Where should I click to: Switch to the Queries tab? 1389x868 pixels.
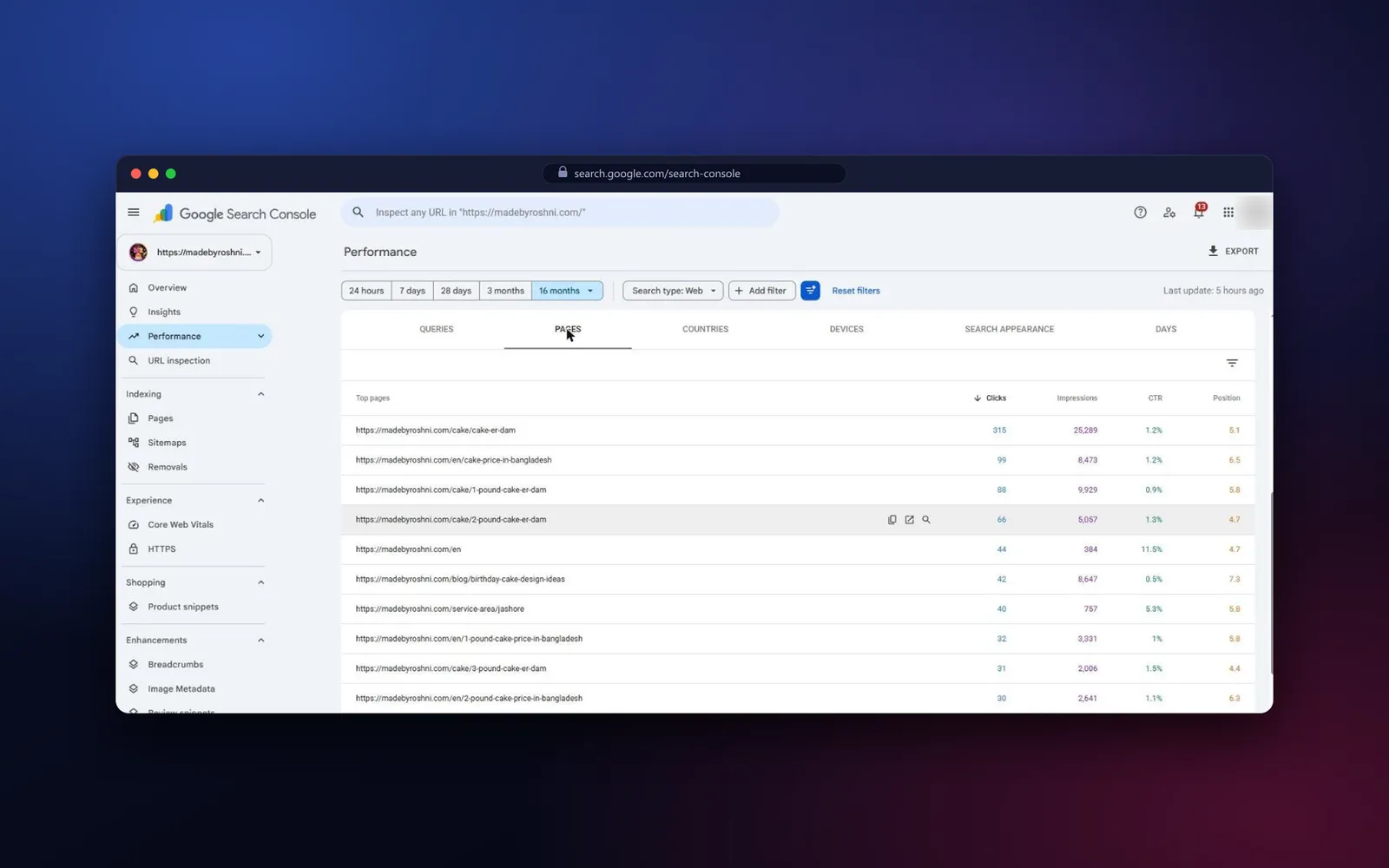[x=437, y=329]
